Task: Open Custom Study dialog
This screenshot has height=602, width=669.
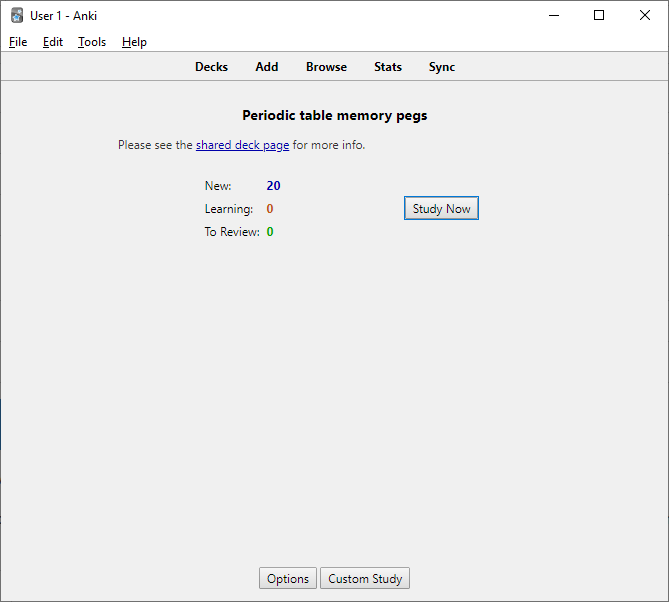Action: (365, 578)
